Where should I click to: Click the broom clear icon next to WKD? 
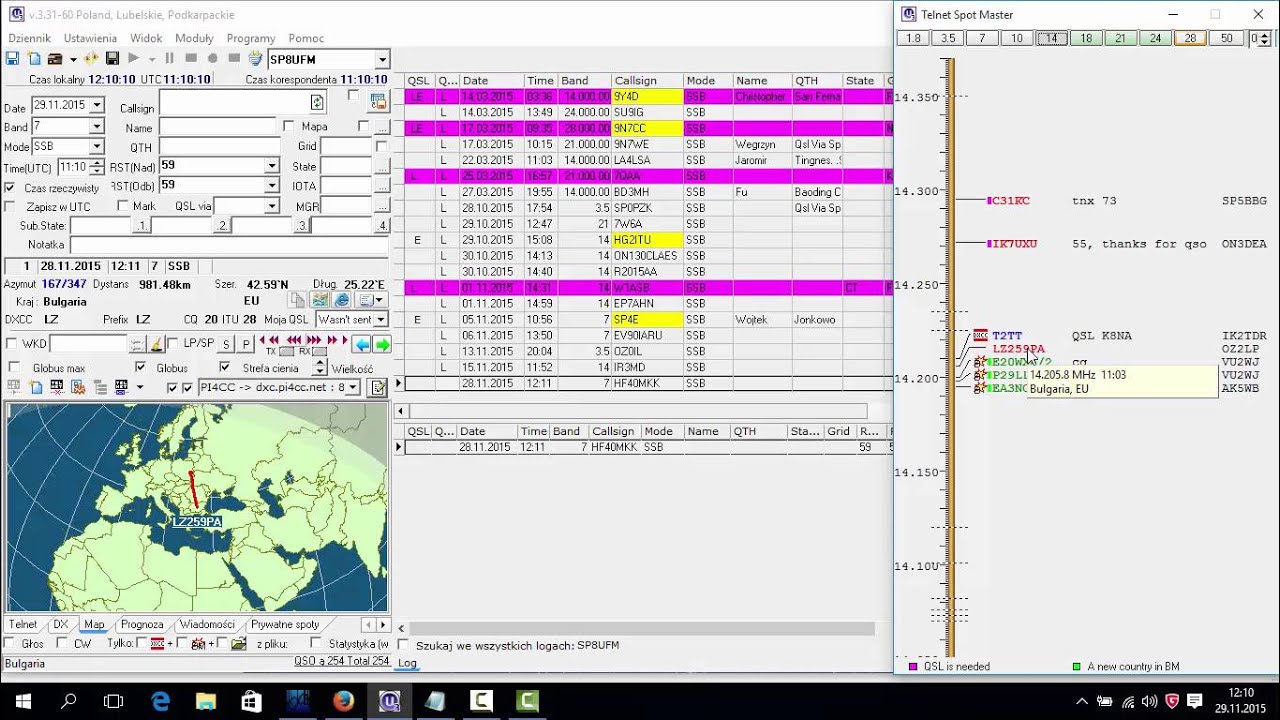pyautogui.click(x=156, y=344)
